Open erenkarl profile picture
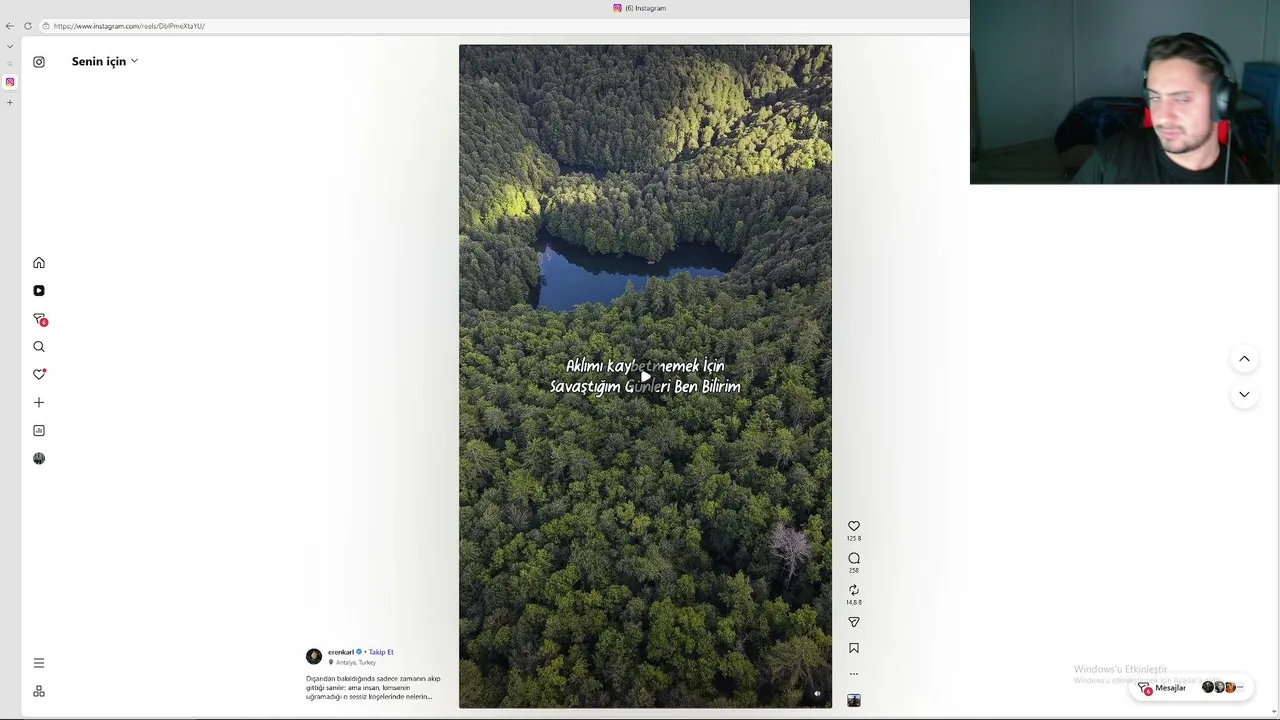1280x720 pixels. click(x=314, y=657)
